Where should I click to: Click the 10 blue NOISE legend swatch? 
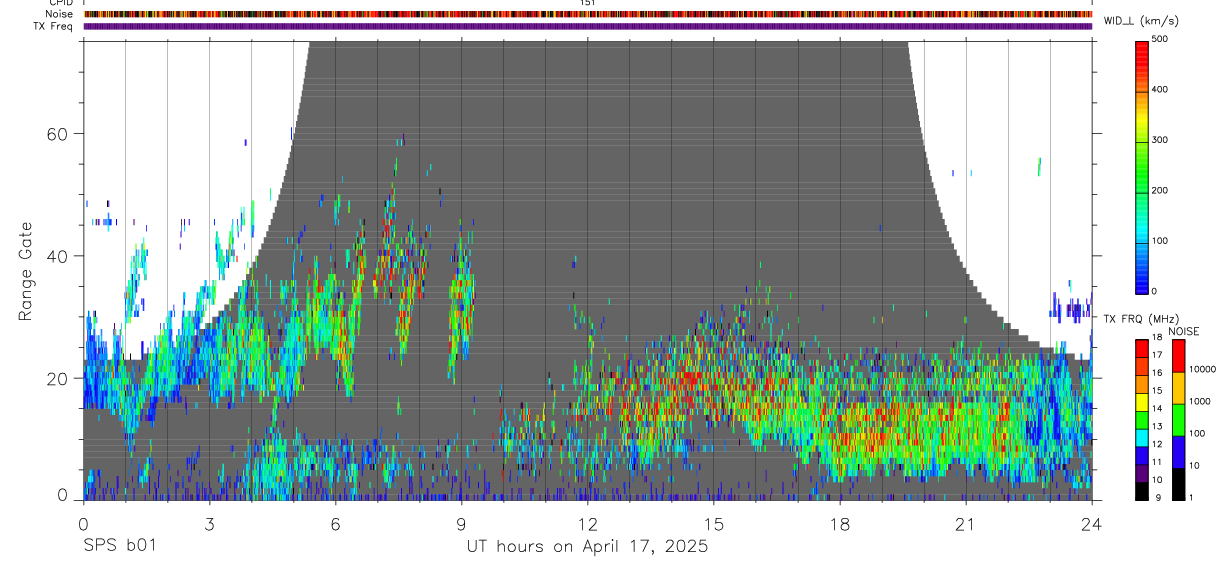click(1179, 452)
